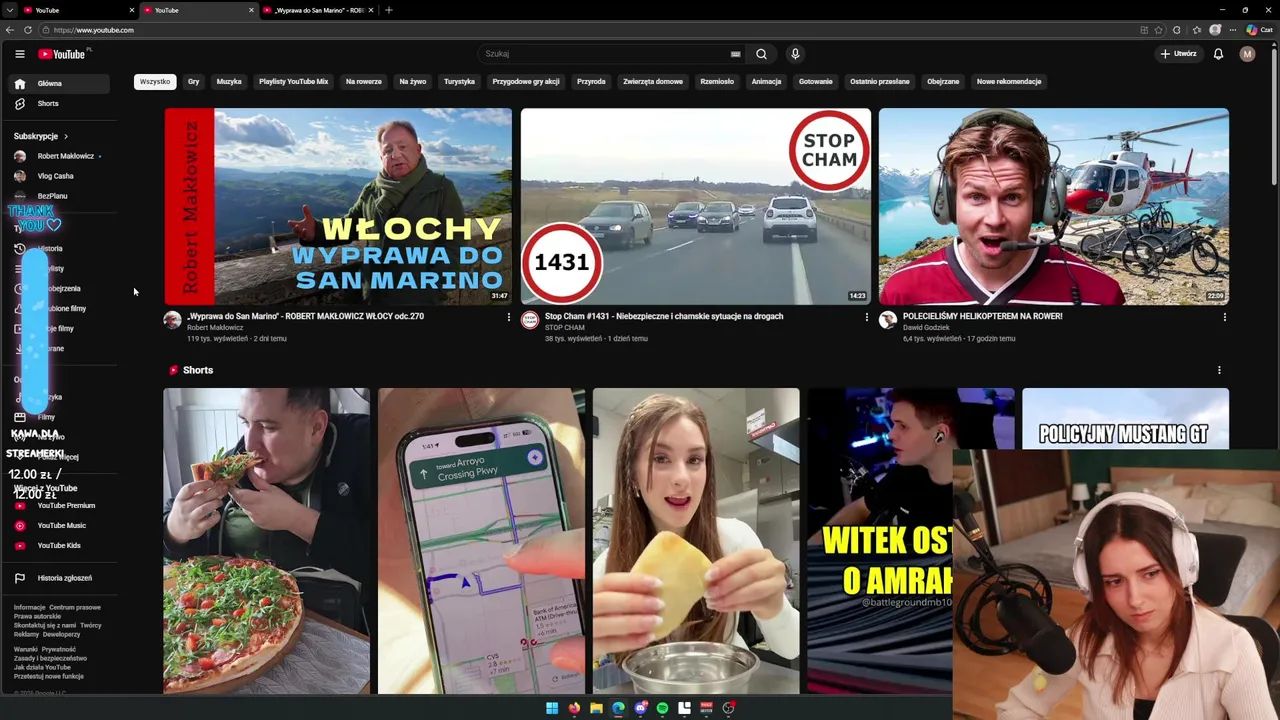Image resolution: width=1280 pixels, height=720 pixels.
Task: Open YouTube Music in sidebar
Action: click(59, 526)
